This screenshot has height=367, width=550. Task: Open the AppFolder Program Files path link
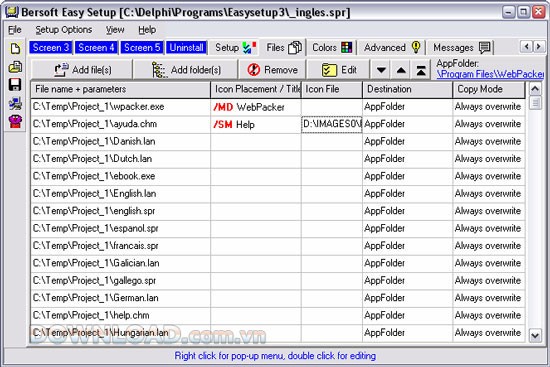tap(490, 74)
